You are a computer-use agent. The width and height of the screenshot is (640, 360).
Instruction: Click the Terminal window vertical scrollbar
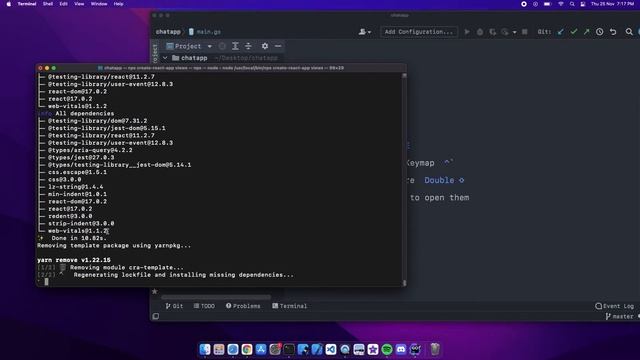404,179
